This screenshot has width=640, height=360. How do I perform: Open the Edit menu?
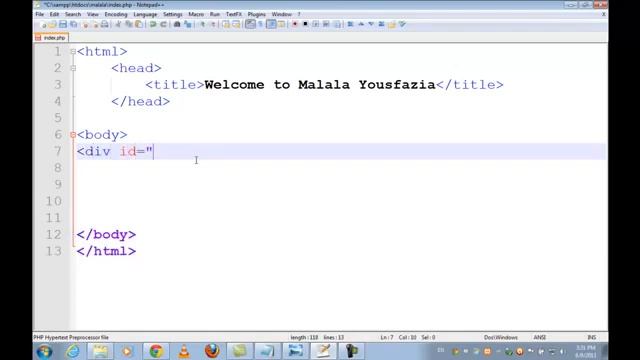point(54,14)
